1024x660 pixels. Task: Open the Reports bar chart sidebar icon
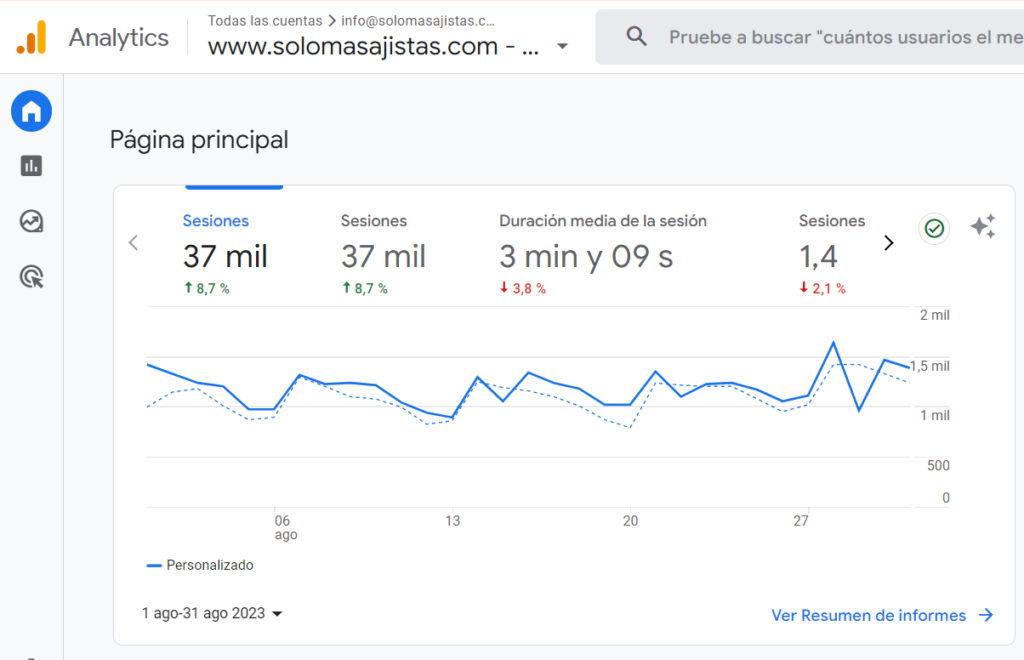[x=31, y=166]
